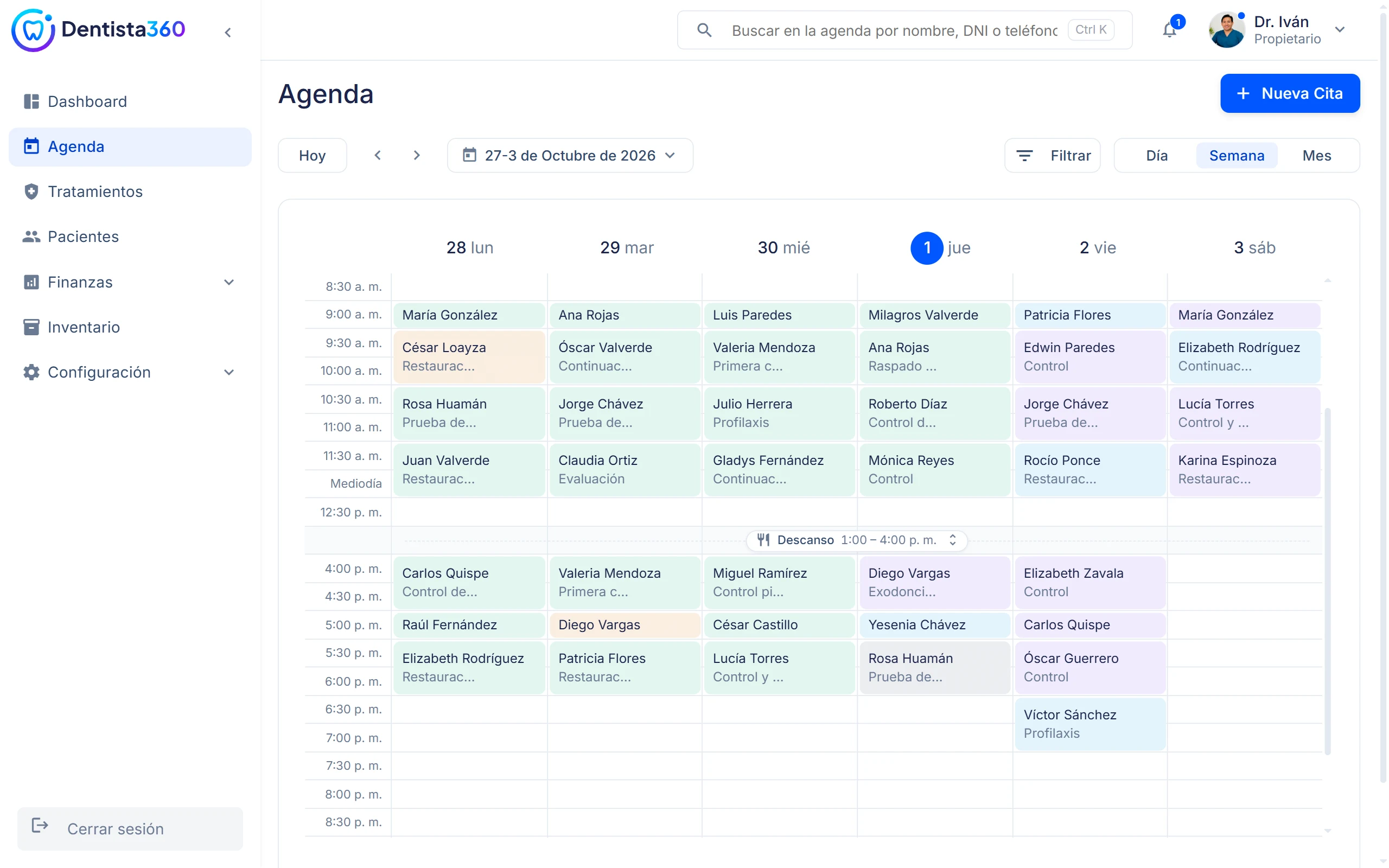Image resolution: width=1389 pixels, height=868 pixels.
Task: Open Yesenia Chávez appointment
Action: tap(934, 624)
